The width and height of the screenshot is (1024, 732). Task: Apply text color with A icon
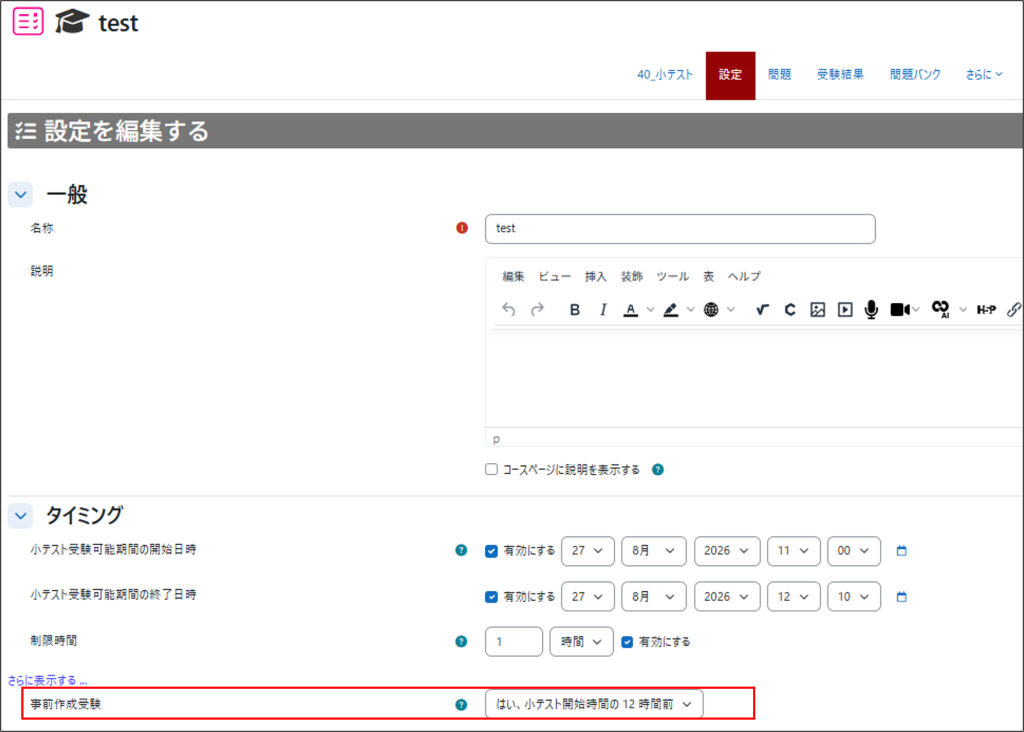tap(630, 310)
